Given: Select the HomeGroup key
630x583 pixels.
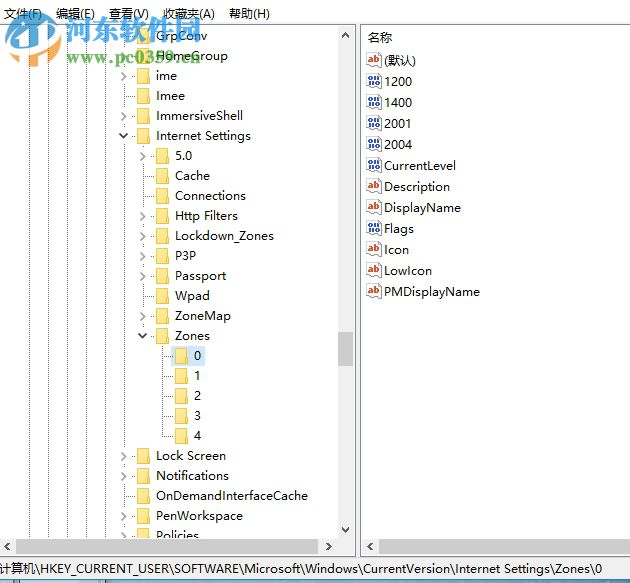Looking at the screenshot, I should pyautogui.click(x=192, y=56).
